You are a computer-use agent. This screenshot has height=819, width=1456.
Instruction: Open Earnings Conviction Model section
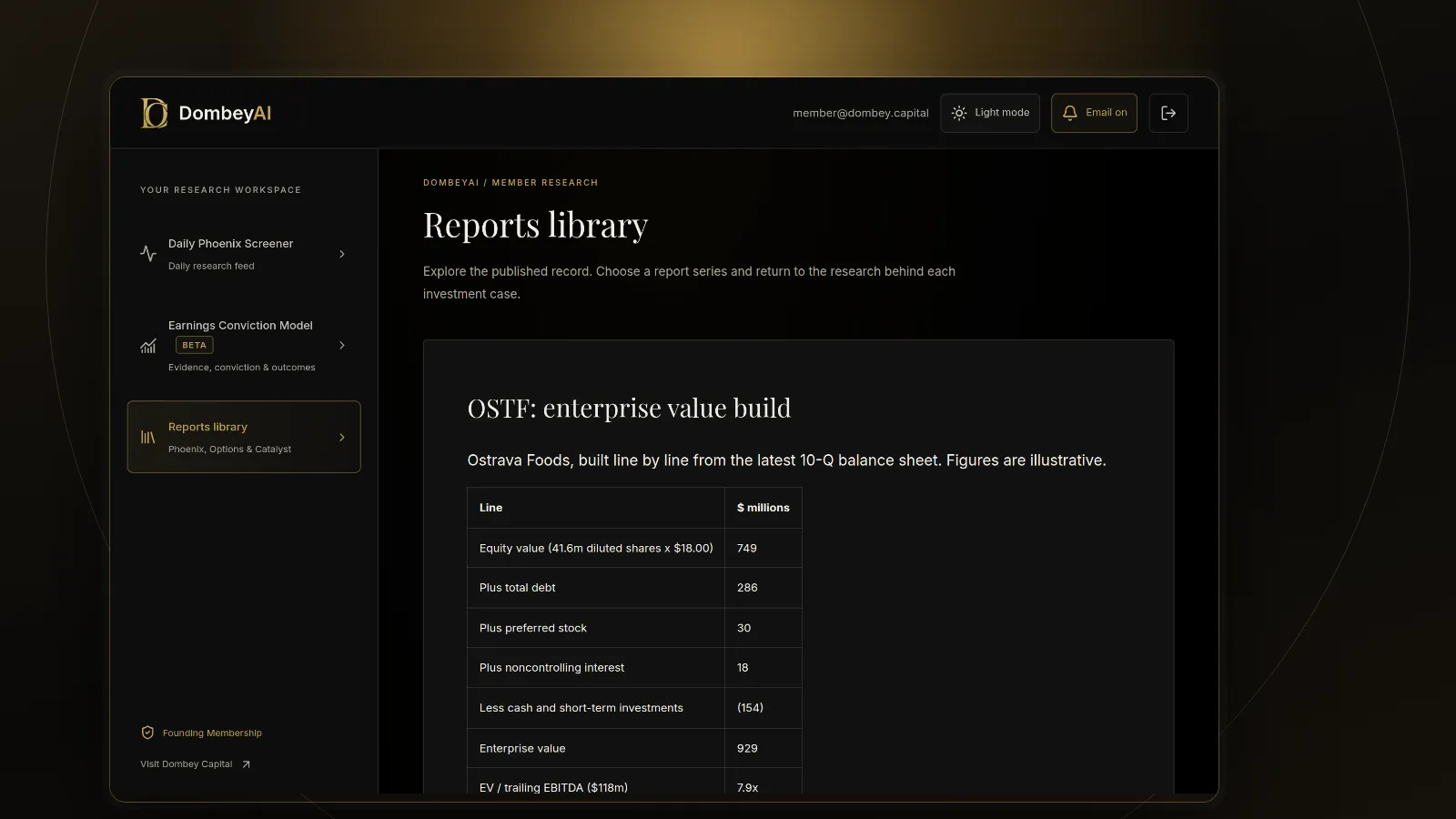coord(244,346)
